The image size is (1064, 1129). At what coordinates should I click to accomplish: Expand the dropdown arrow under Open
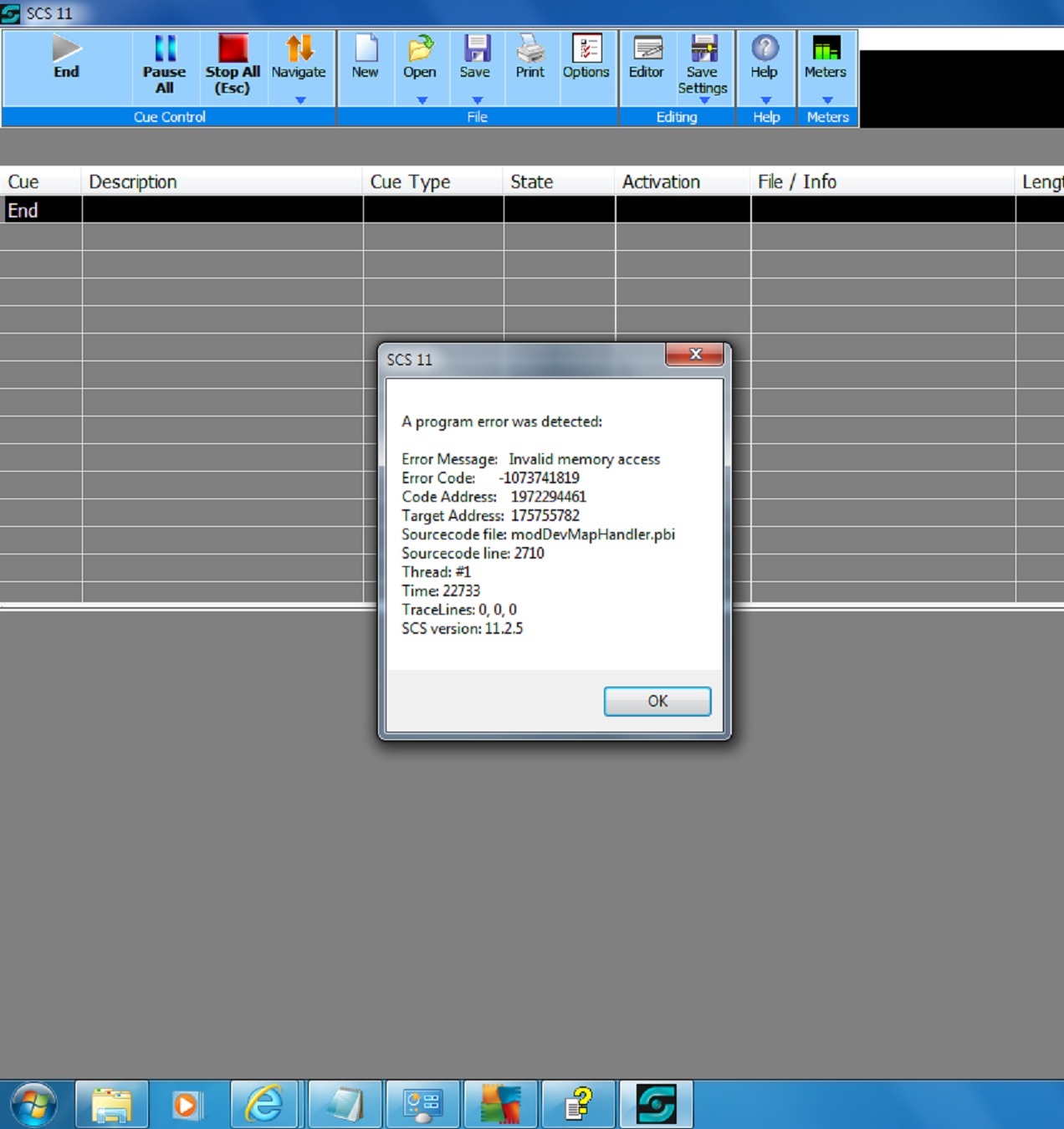[x=422, y=100]
